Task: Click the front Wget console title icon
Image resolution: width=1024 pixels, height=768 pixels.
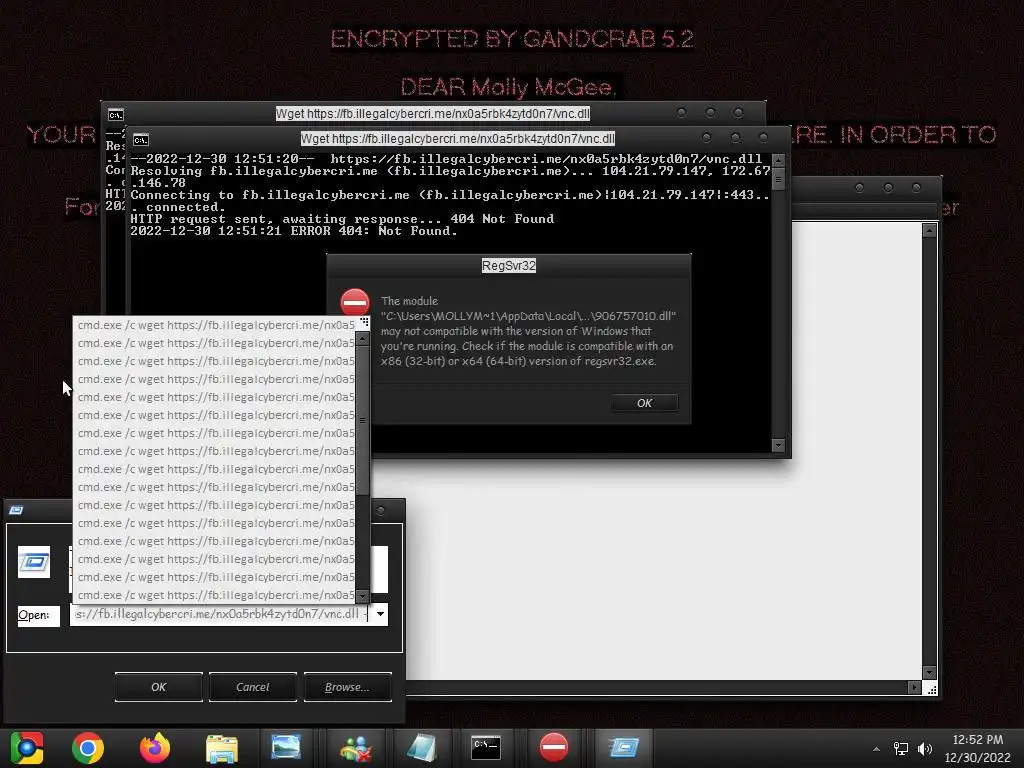Action: point(140,140)
